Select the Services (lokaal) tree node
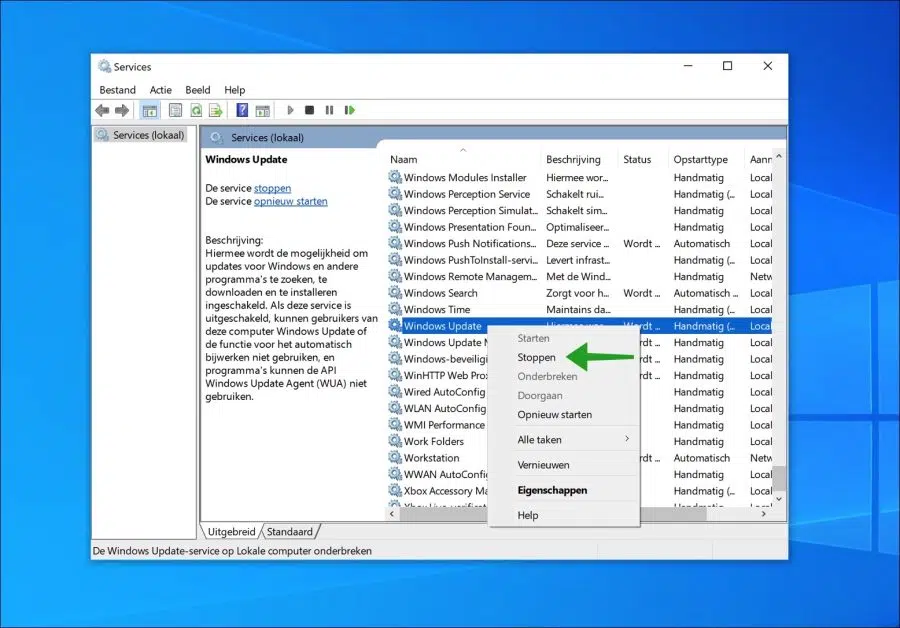 [141, 135]
